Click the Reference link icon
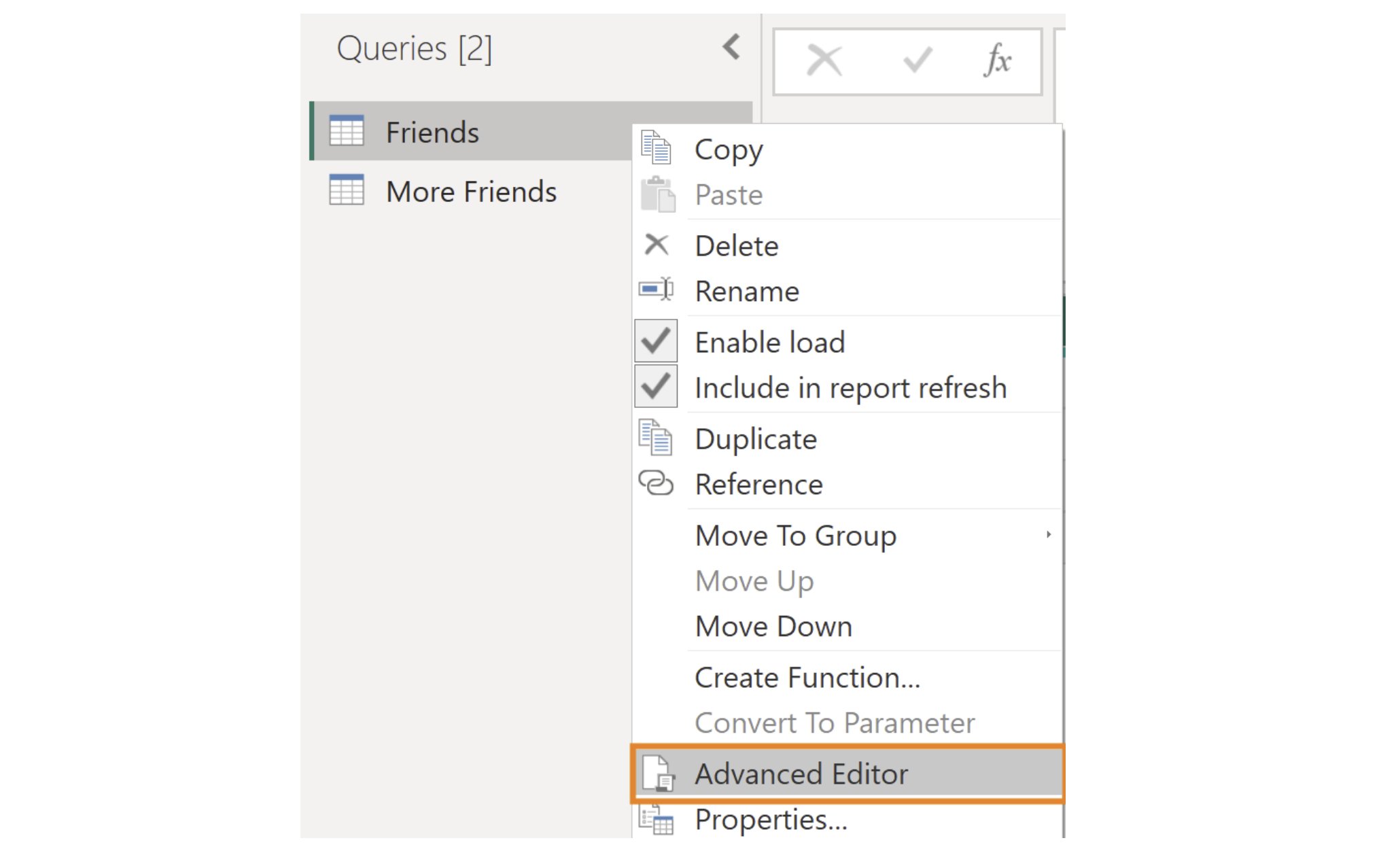The image size is (1398, 868). 656,483
